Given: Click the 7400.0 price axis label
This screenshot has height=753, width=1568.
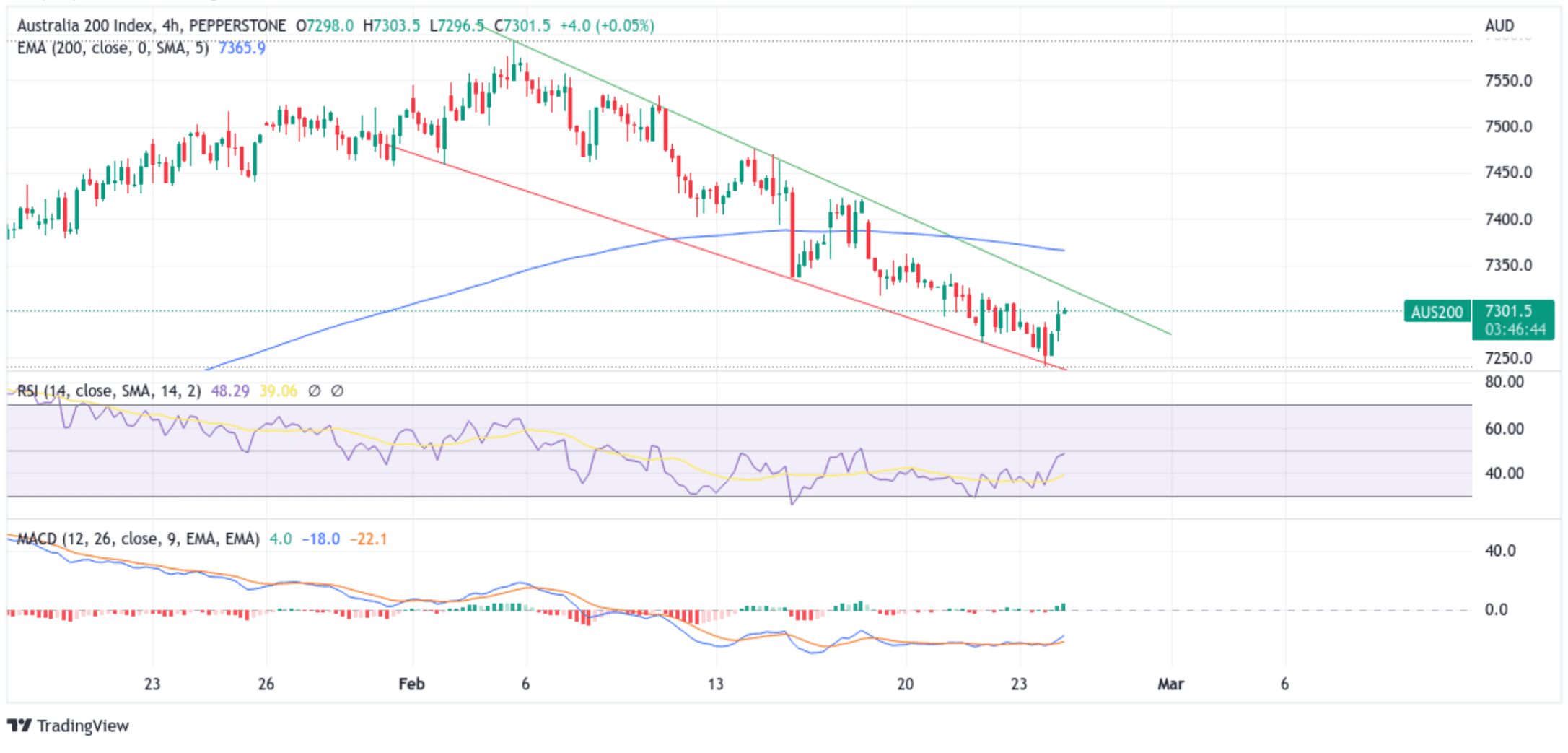Looking at the screenshot, I should [x=1508, y=219].
